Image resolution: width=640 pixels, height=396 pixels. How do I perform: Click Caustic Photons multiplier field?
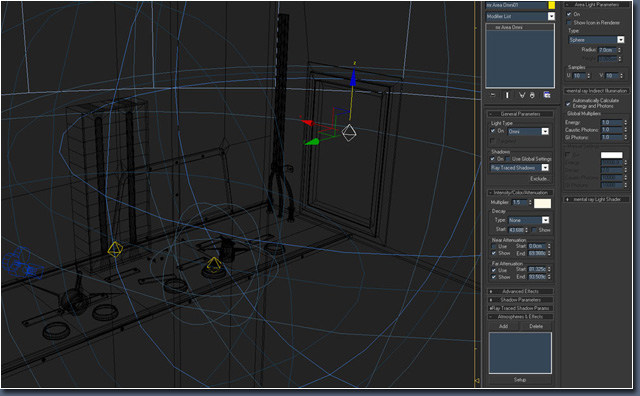(x=611, y=129)
